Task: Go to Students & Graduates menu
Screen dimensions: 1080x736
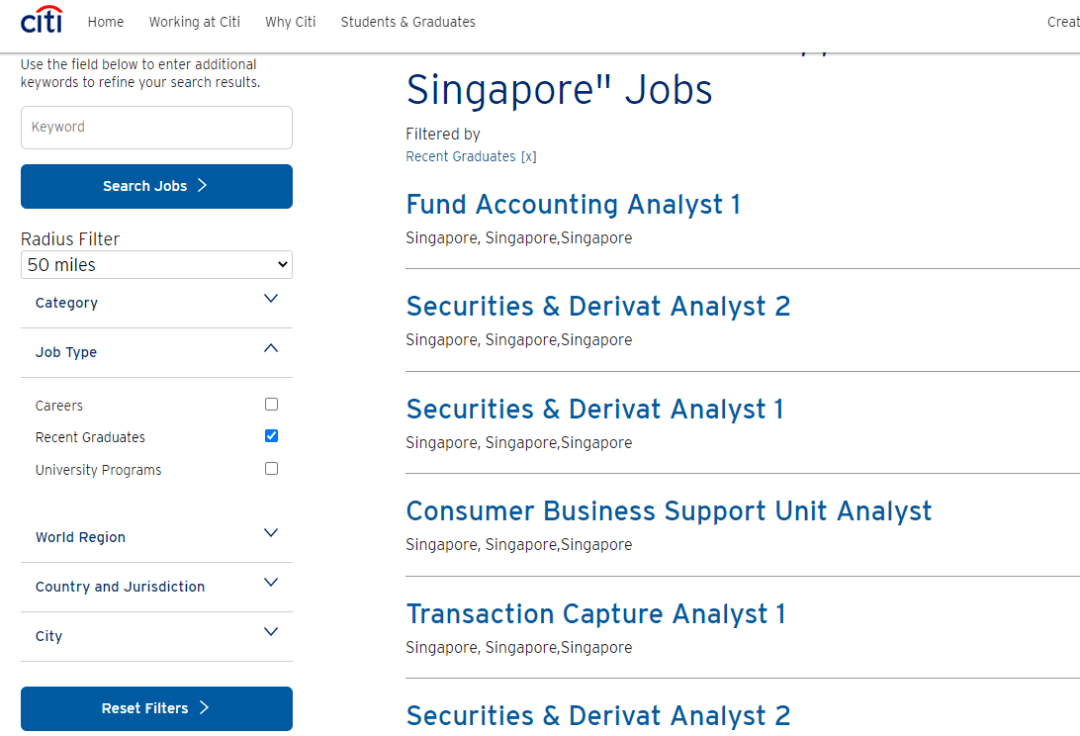Action: point(408,22)
